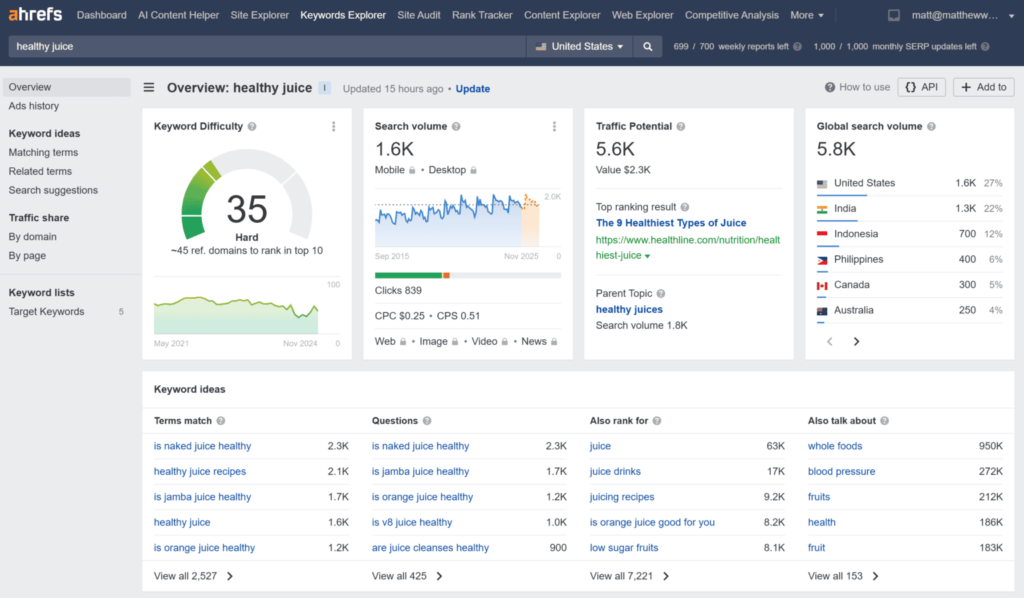Viewport: 1024px width, 598px height.
Task: Go to next page of countries list
Action: [857, 341]
